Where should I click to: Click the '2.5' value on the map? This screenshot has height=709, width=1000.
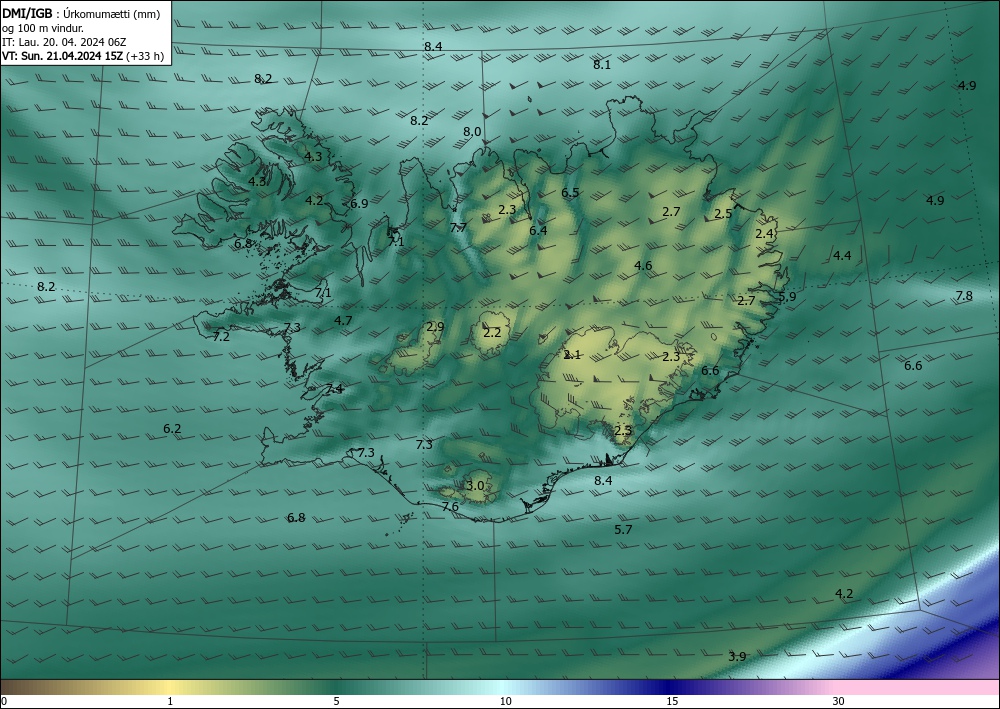click(723, 214)
